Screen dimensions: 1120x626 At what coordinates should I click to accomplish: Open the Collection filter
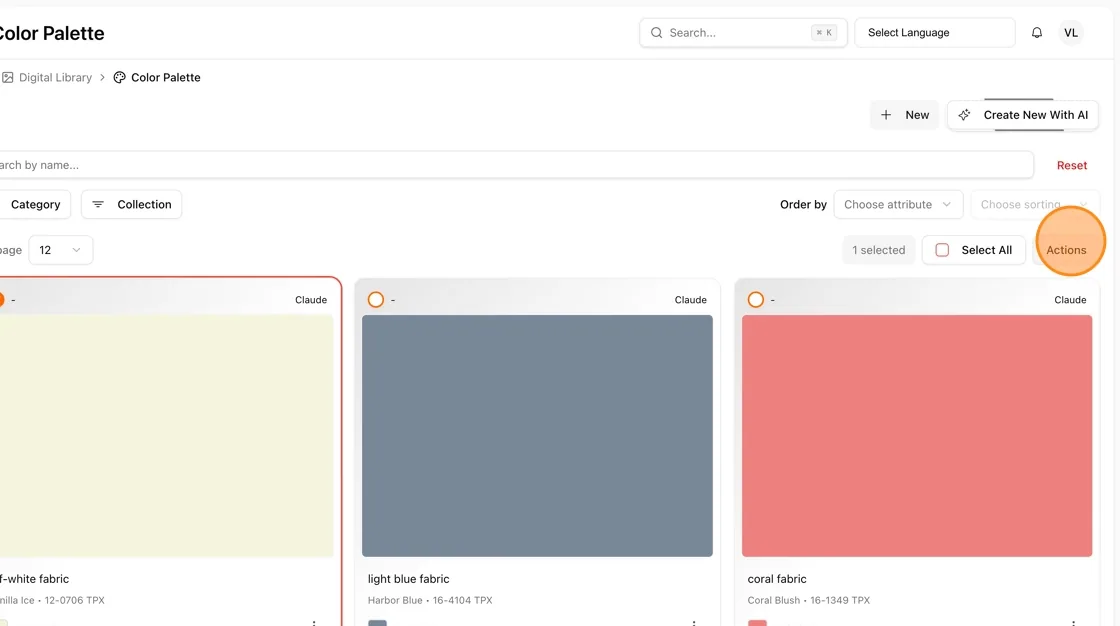pos(131,204)
